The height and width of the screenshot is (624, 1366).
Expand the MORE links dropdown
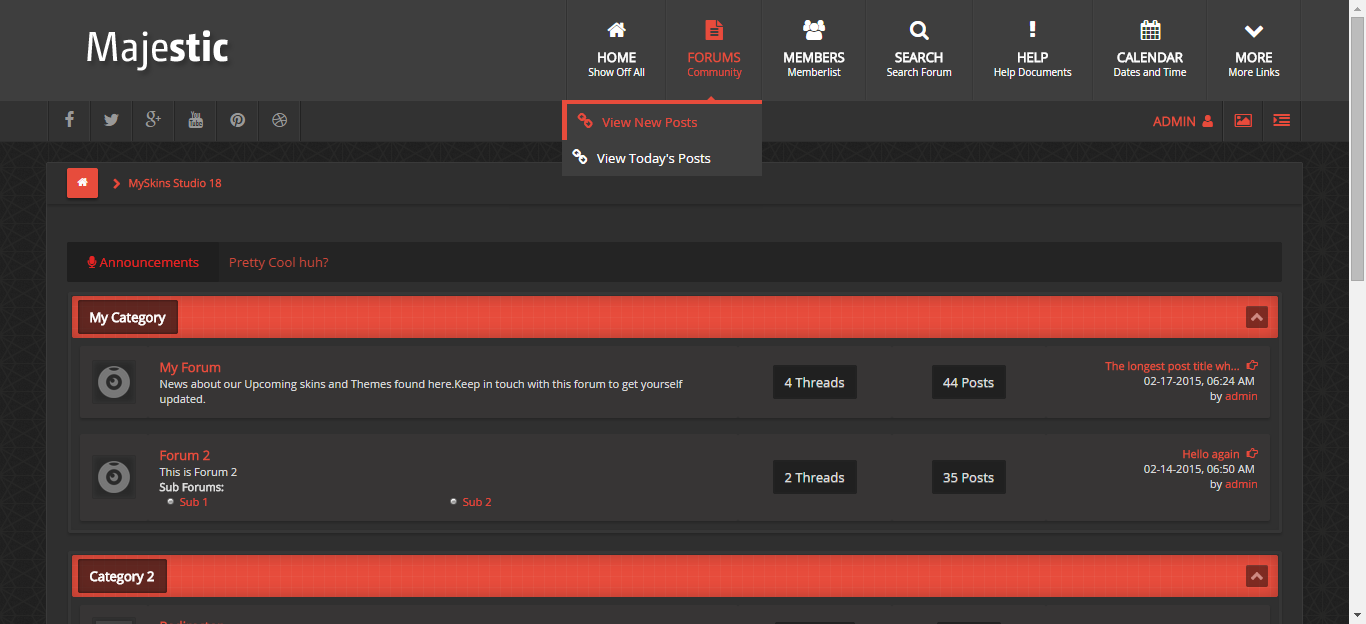(x=1254, y=50)
